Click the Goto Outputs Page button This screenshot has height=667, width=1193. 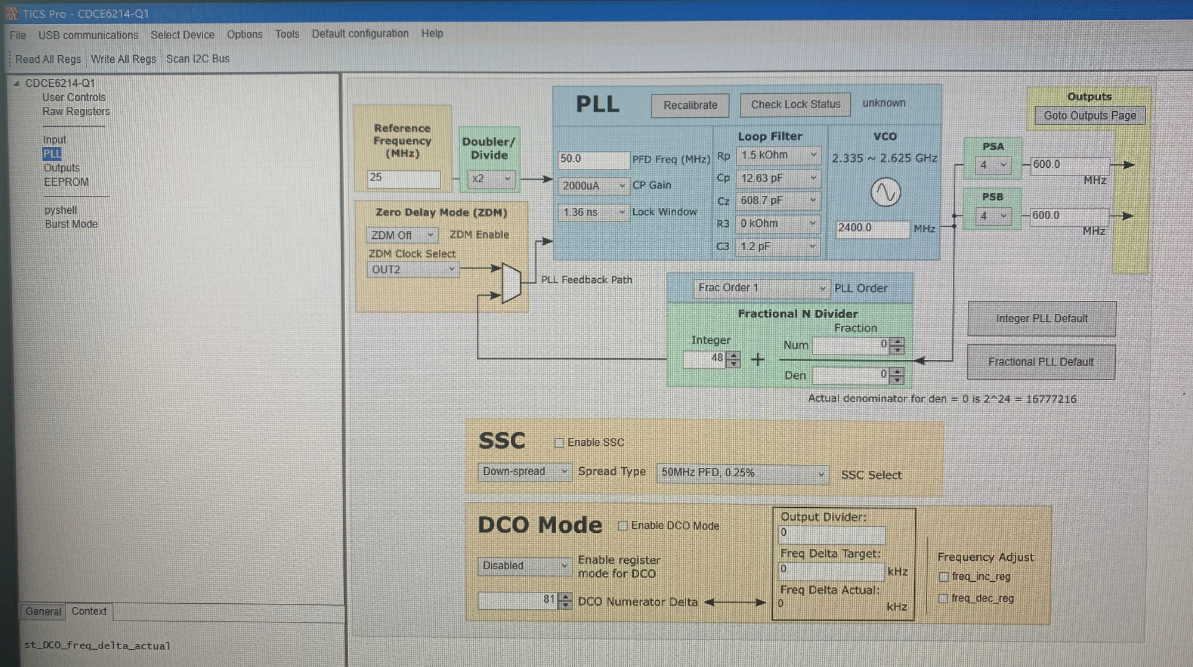point(1090,116)
